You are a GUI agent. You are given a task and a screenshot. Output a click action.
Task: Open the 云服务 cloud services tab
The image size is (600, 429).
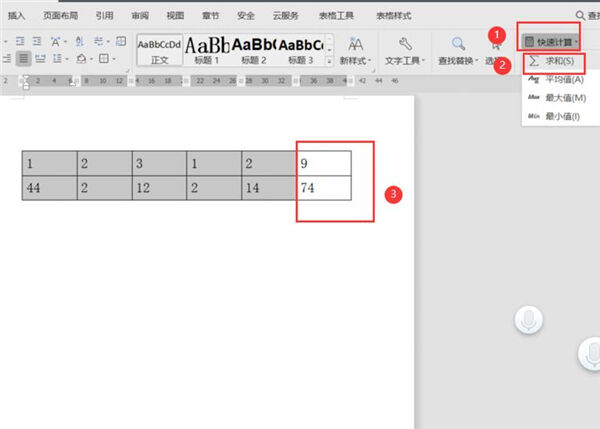[285, 16]
